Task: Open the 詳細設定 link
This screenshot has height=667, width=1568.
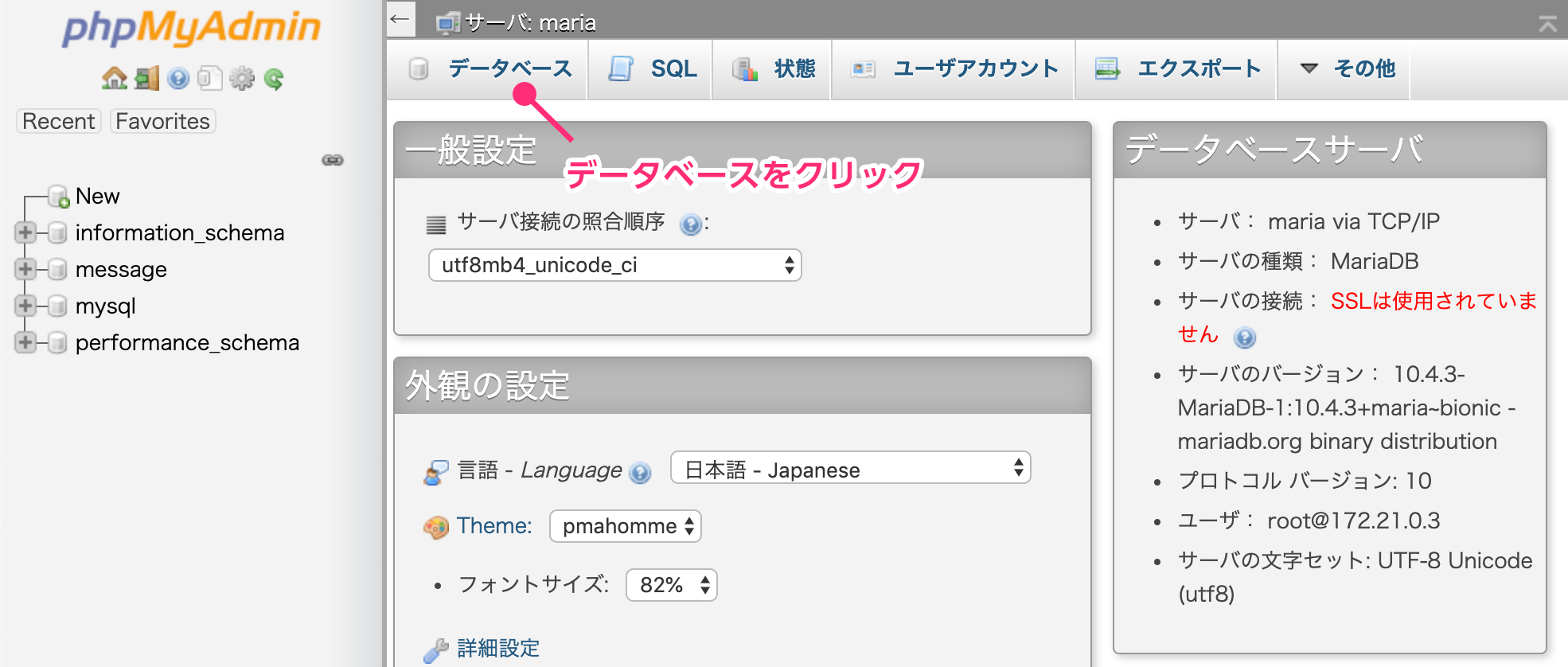Action: point(498,649)
